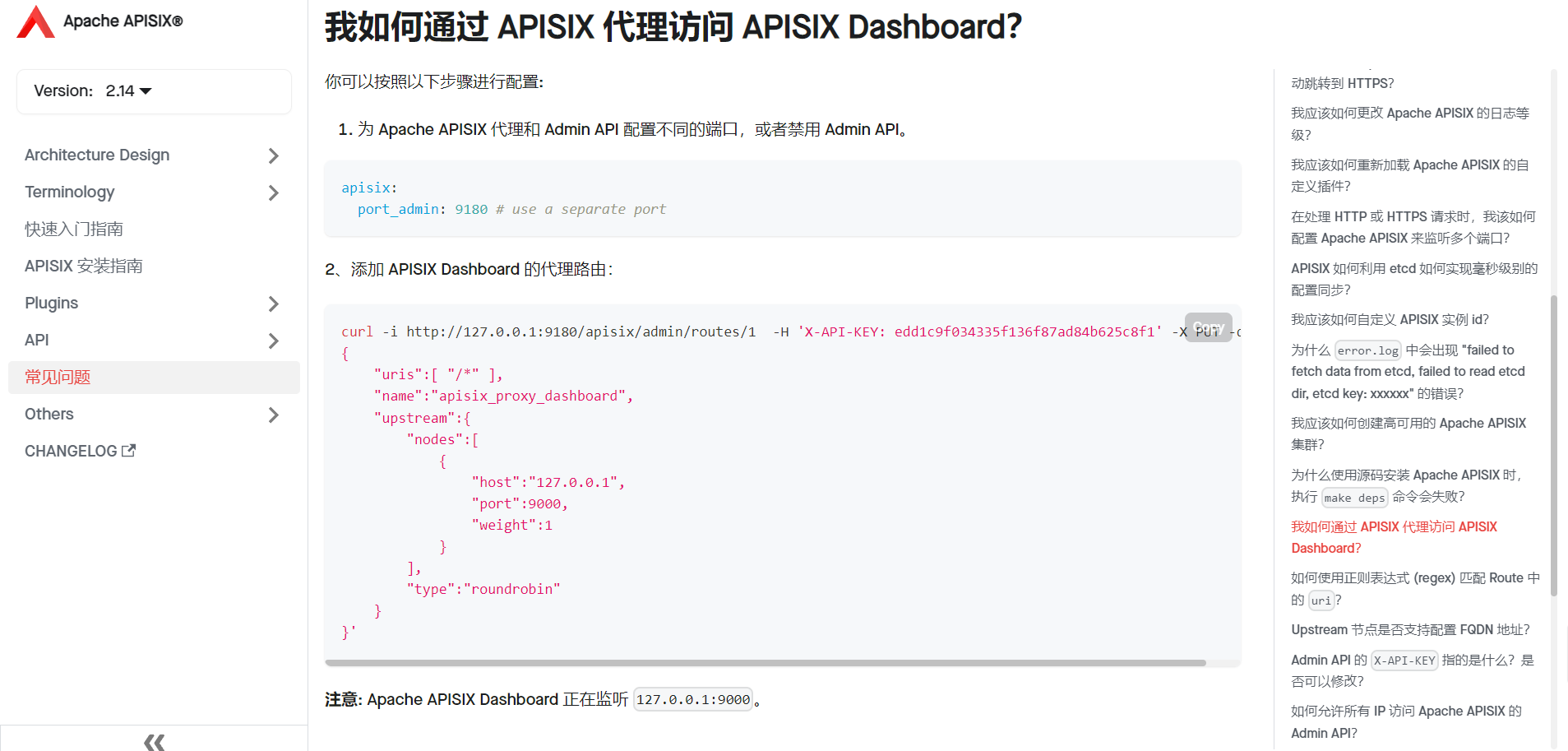Image resolution: width=1568 pixels, height=751 pixels.
Task: Copy the curl command code block
Action: [x=1208, y=327]
